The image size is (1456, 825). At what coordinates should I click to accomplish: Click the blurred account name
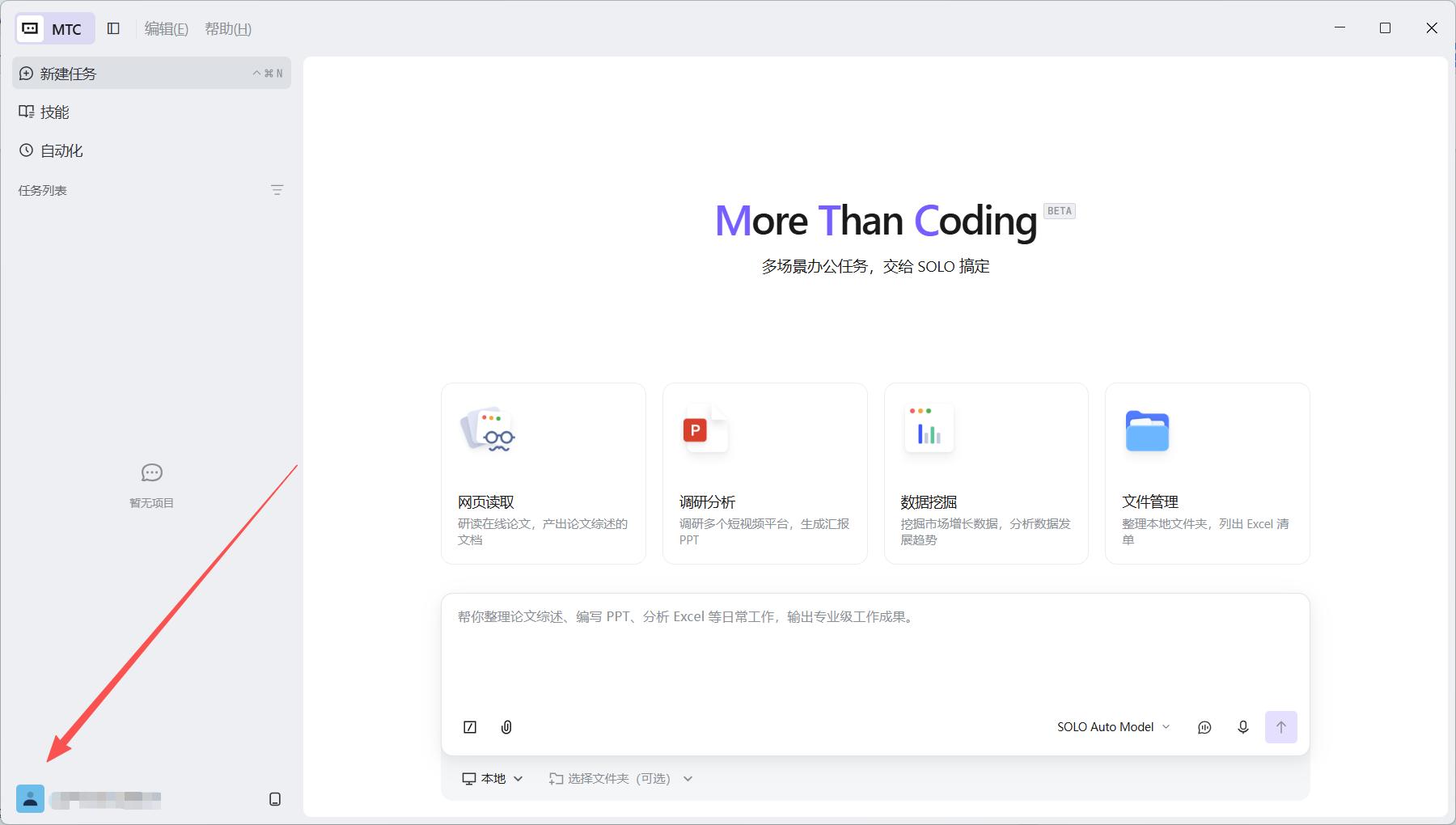[x=105, y=800]
